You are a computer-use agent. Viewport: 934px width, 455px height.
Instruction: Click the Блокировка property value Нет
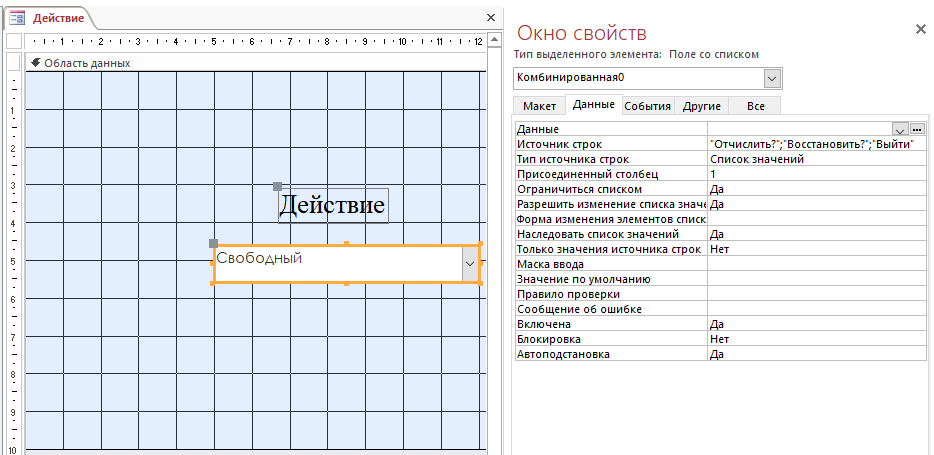(x=815, y=339)
